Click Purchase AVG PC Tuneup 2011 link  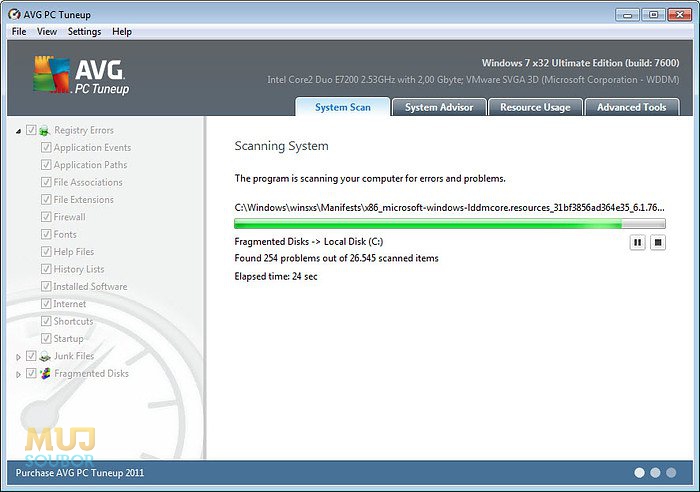(80, 473)
